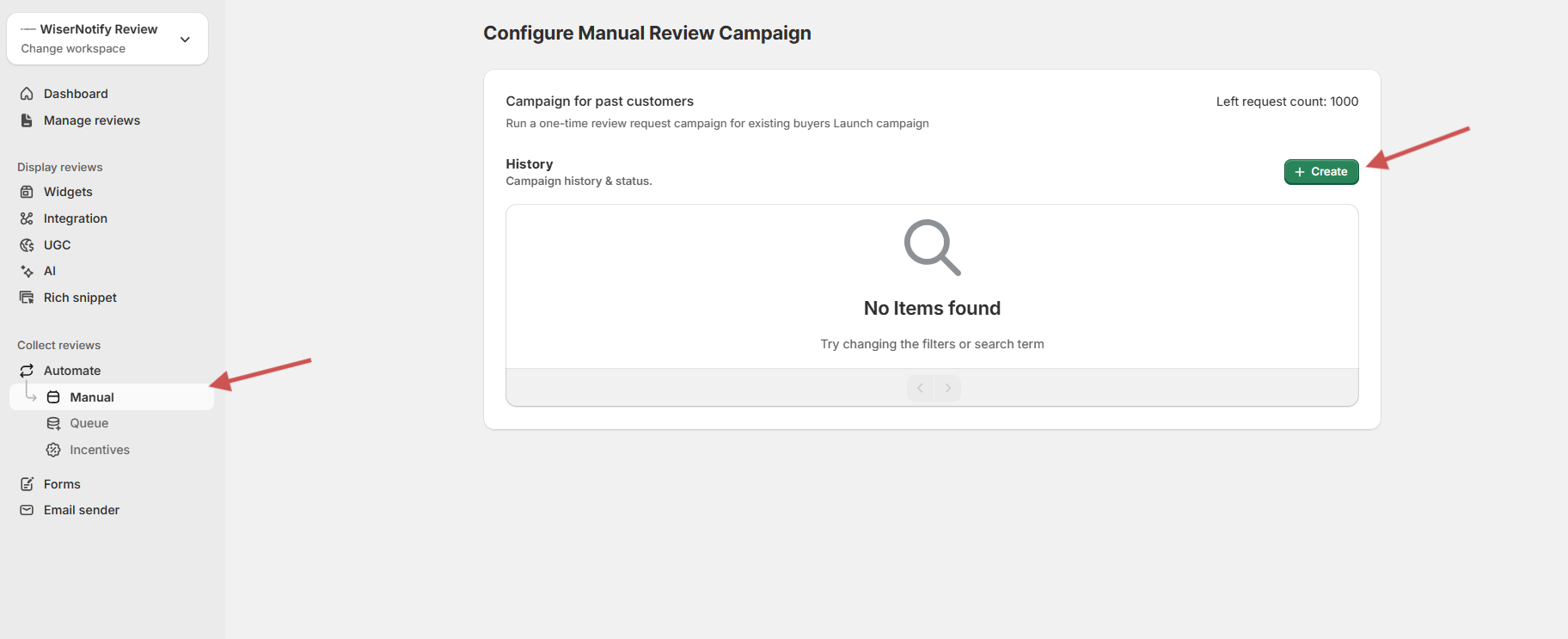Collapse the Automate menu section
The height and width of the screenshot is (639, 1568).
[x=72, y=371]
